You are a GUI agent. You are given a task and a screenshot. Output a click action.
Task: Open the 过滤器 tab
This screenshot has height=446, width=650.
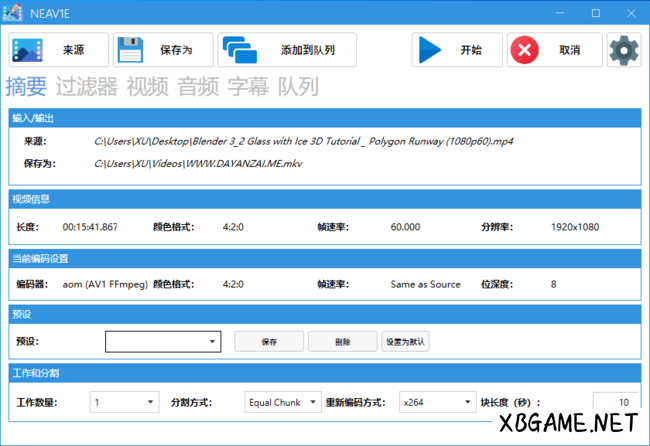click(x=86, y=86)
